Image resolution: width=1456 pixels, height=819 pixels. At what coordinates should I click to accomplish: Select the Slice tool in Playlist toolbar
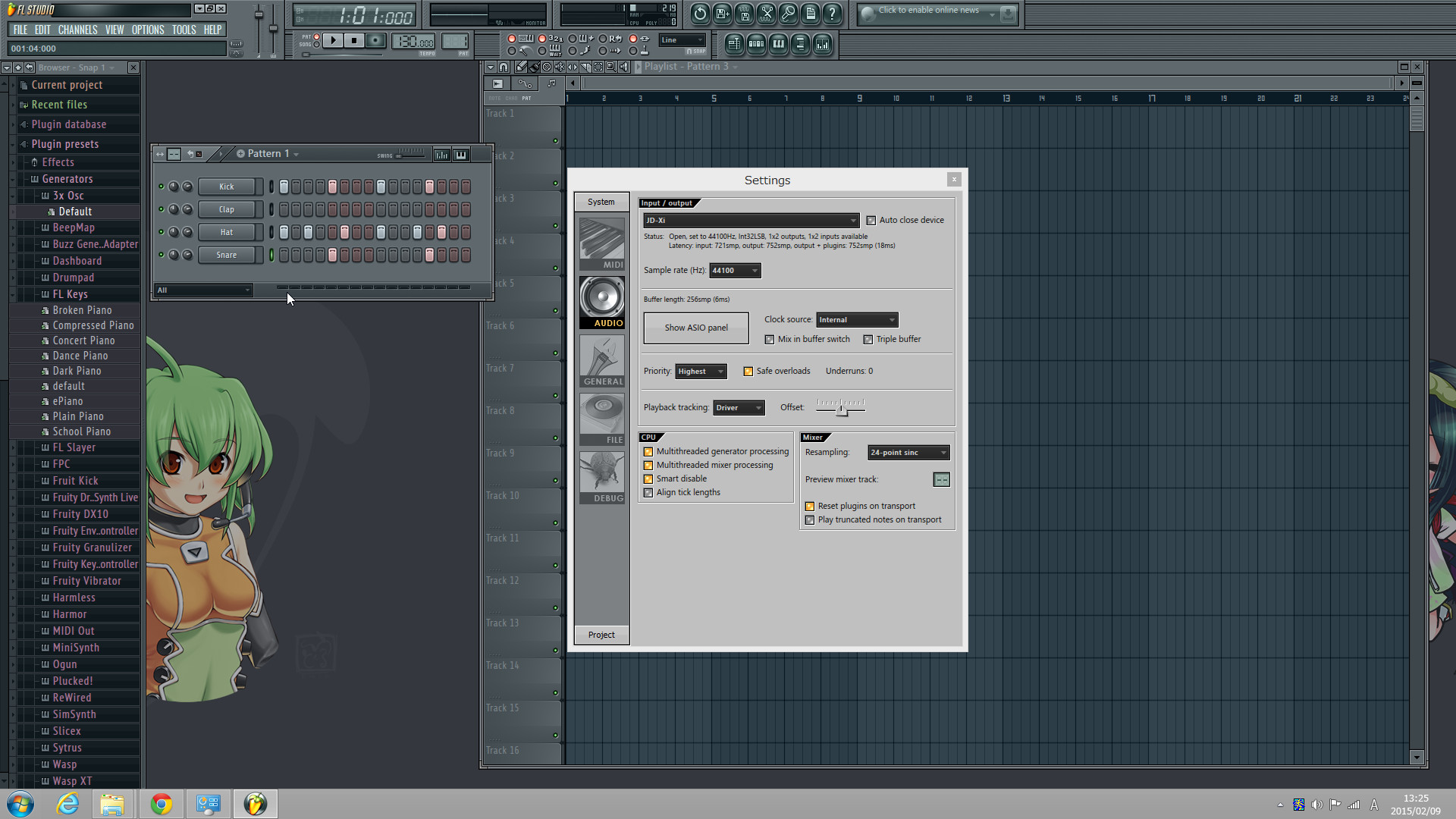585,67
